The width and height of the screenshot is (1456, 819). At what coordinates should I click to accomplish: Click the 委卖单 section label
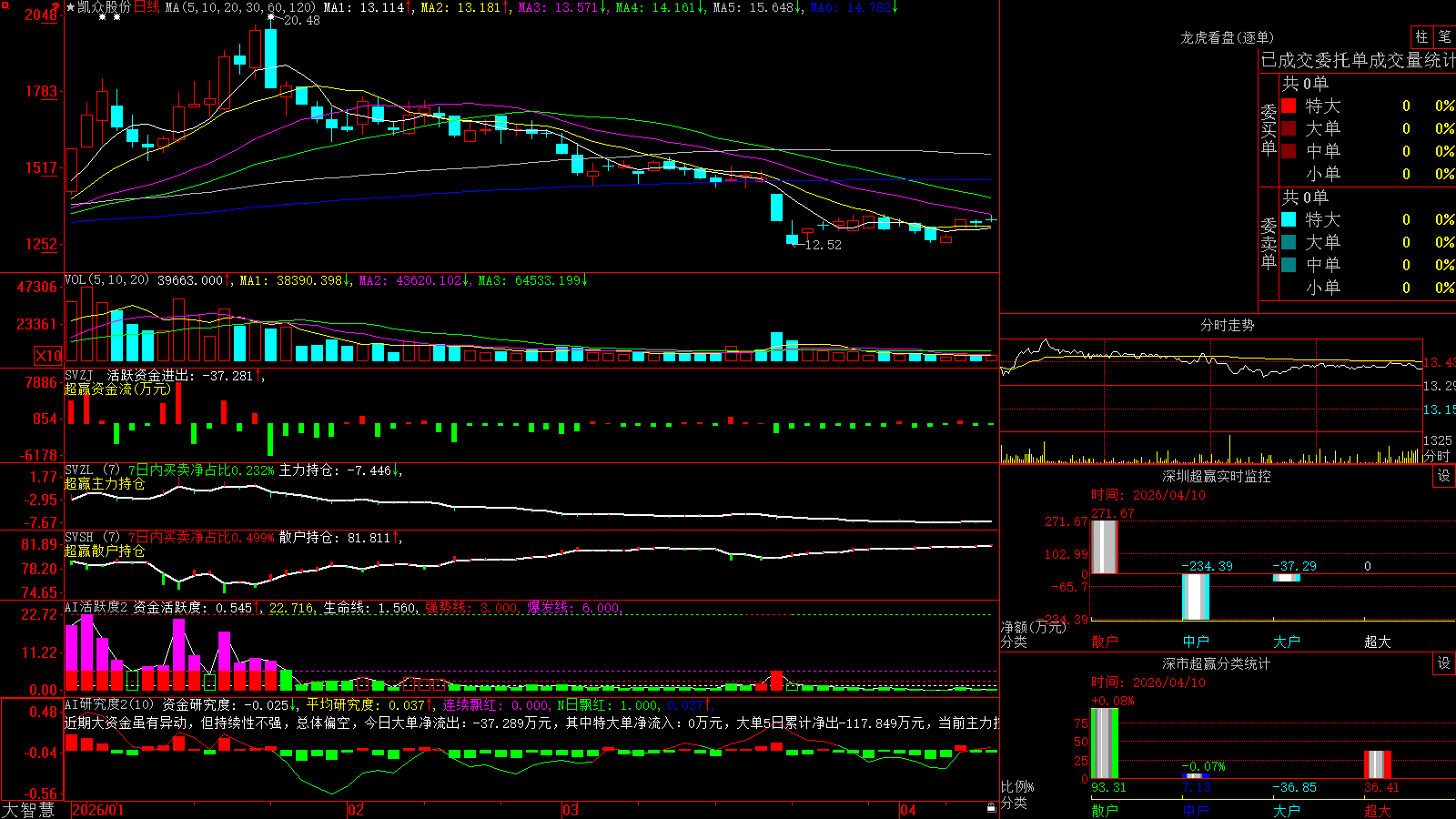point(1269,243)
